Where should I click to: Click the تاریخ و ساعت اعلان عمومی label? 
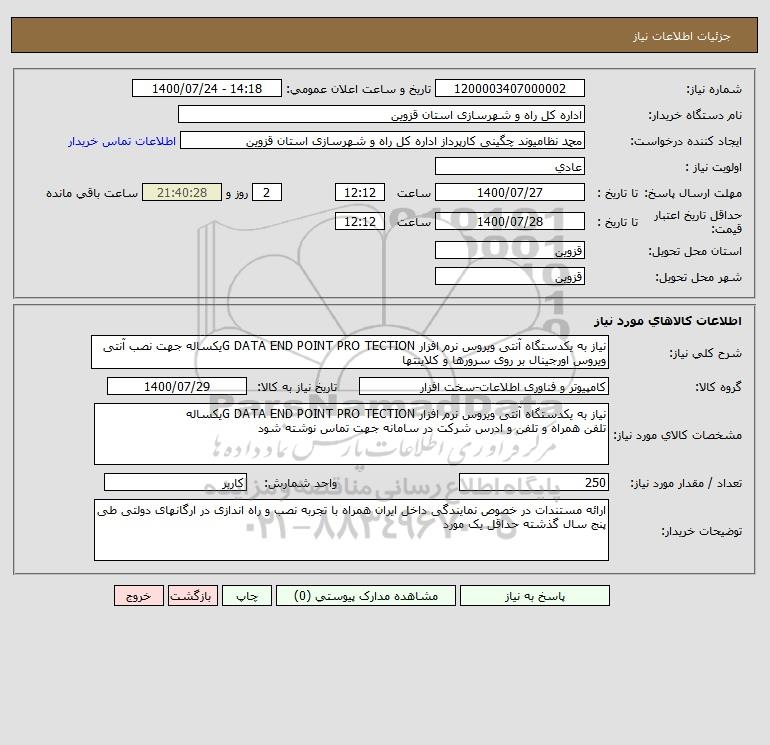[358, 89]
